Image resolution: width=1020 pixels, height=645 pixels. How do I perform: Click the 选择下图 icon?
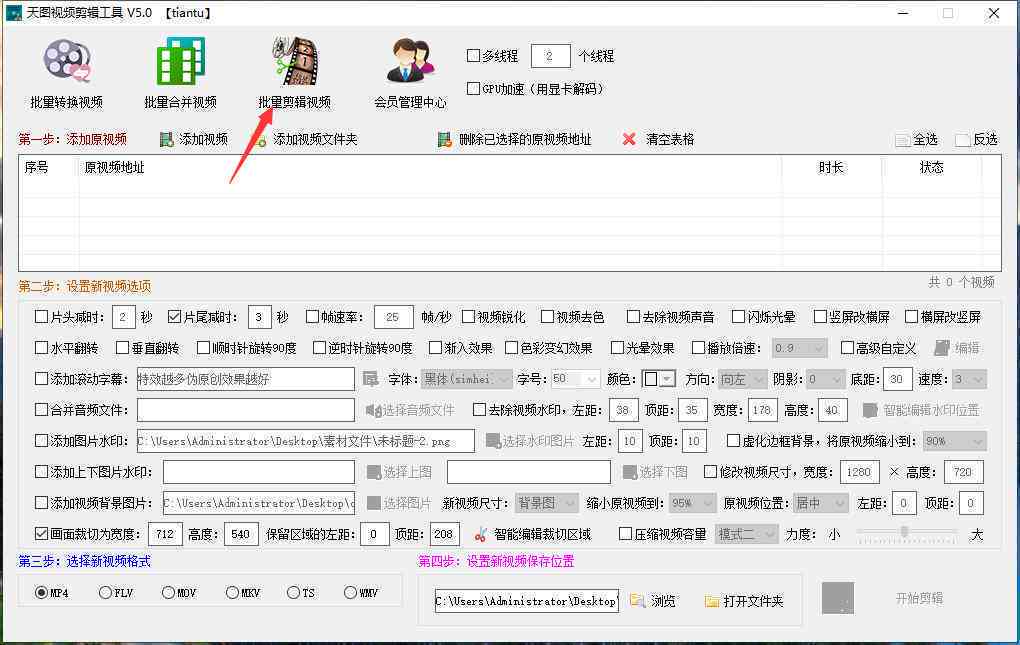630,472
